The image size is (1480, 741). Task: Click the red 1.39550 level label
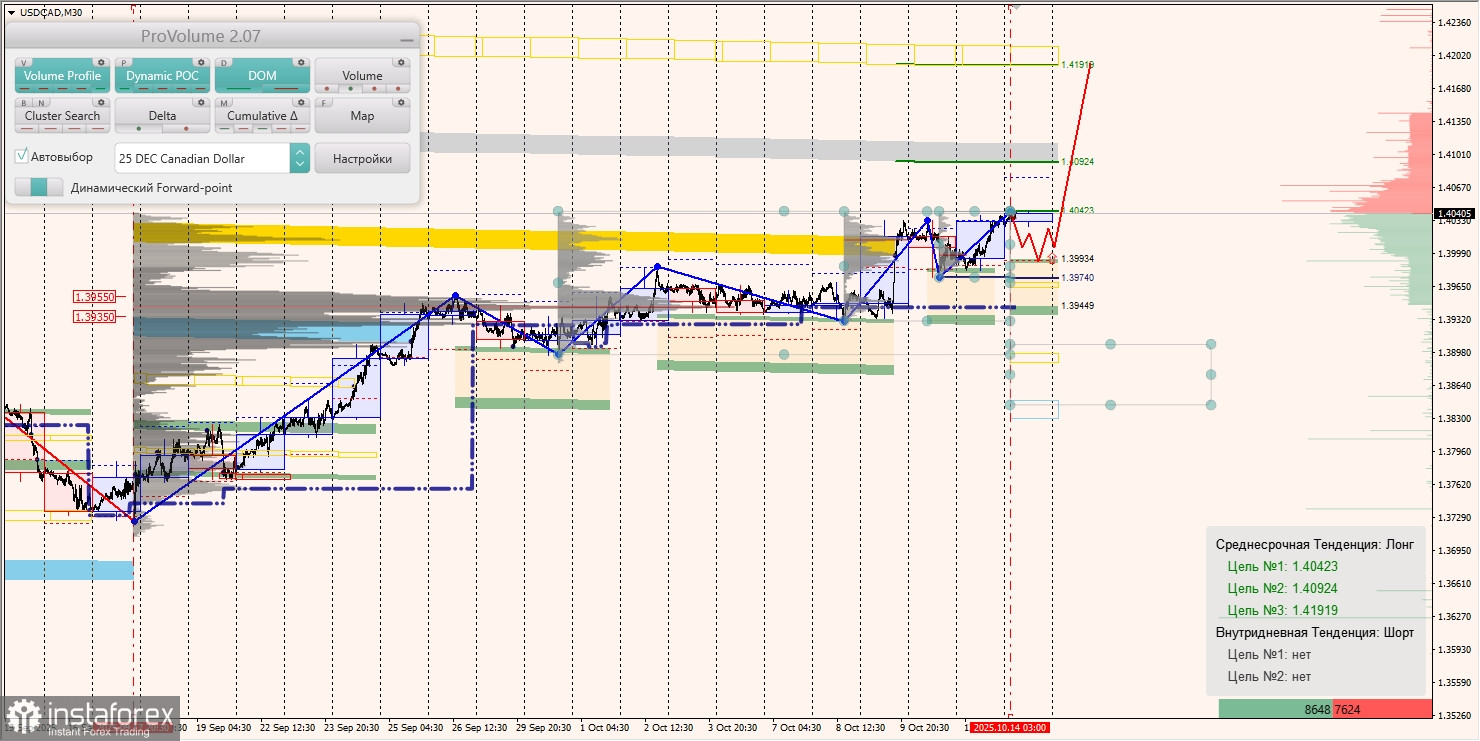94,297
